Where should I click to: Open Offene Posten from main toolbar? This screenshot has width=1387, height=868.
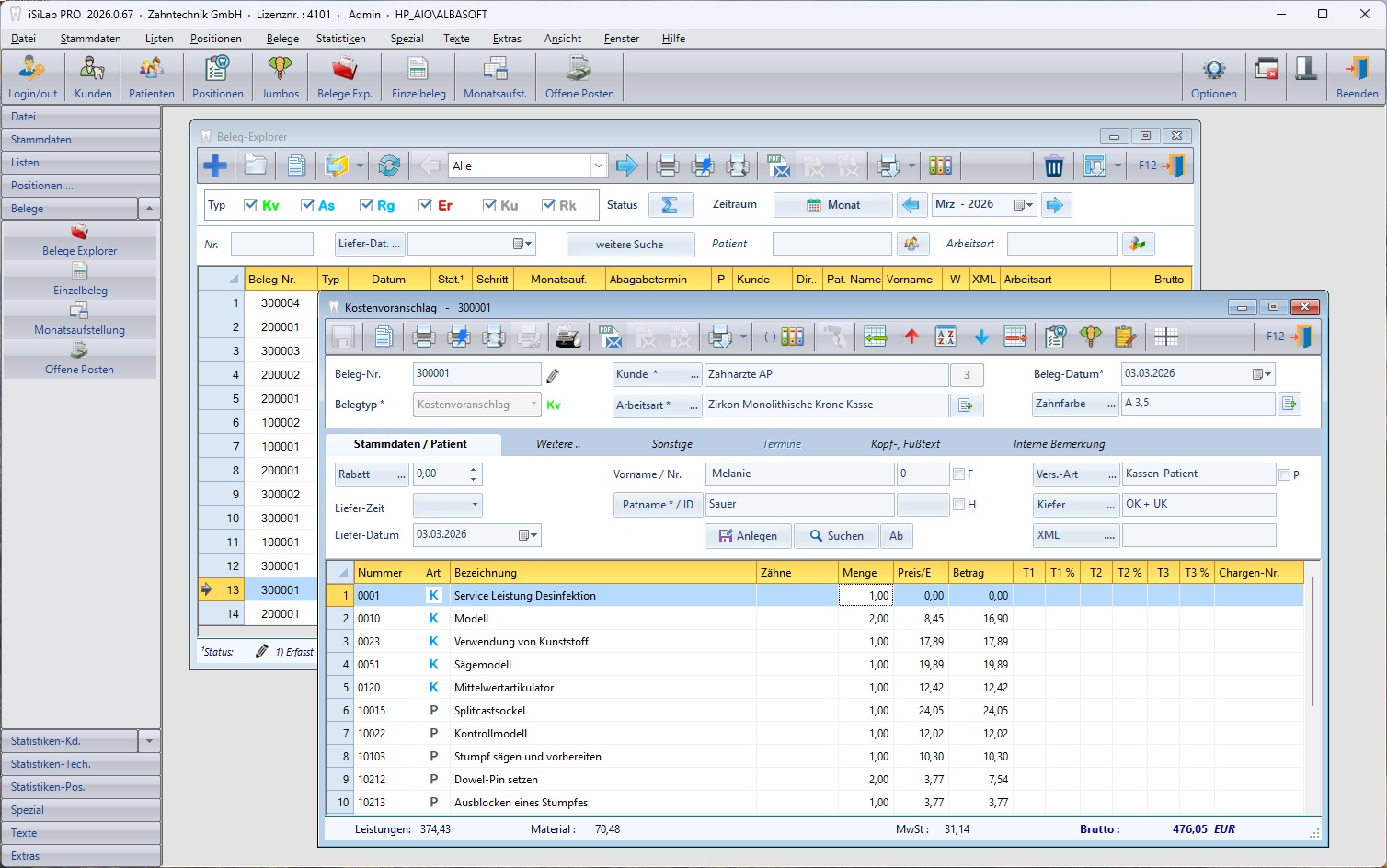[579, 76]
